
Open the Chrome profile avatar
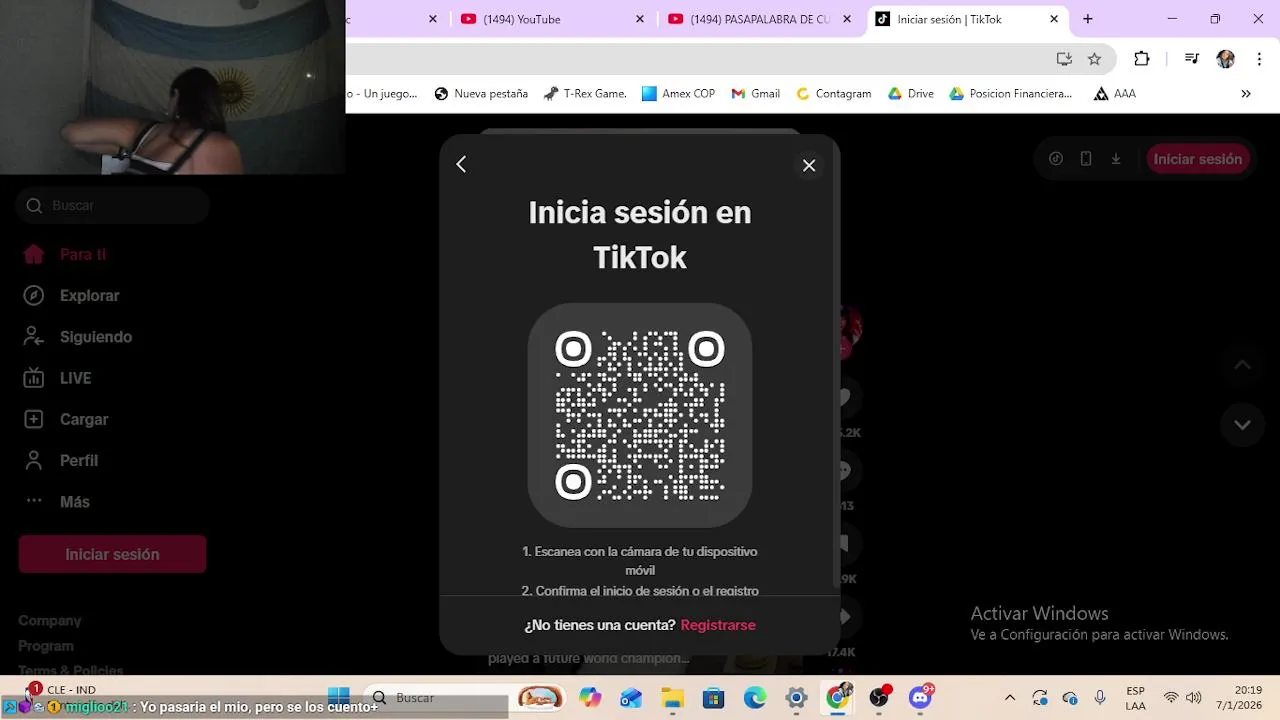(1225, 59)
